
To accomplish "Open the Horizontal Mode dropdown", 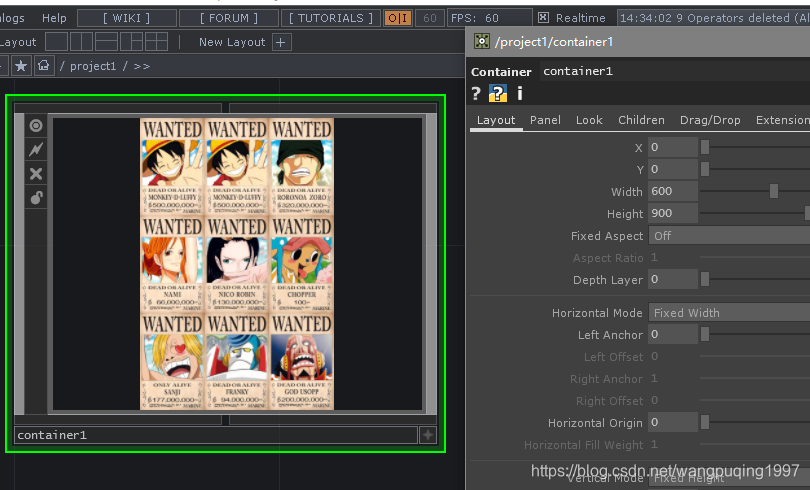I will [x=729, y=313].
